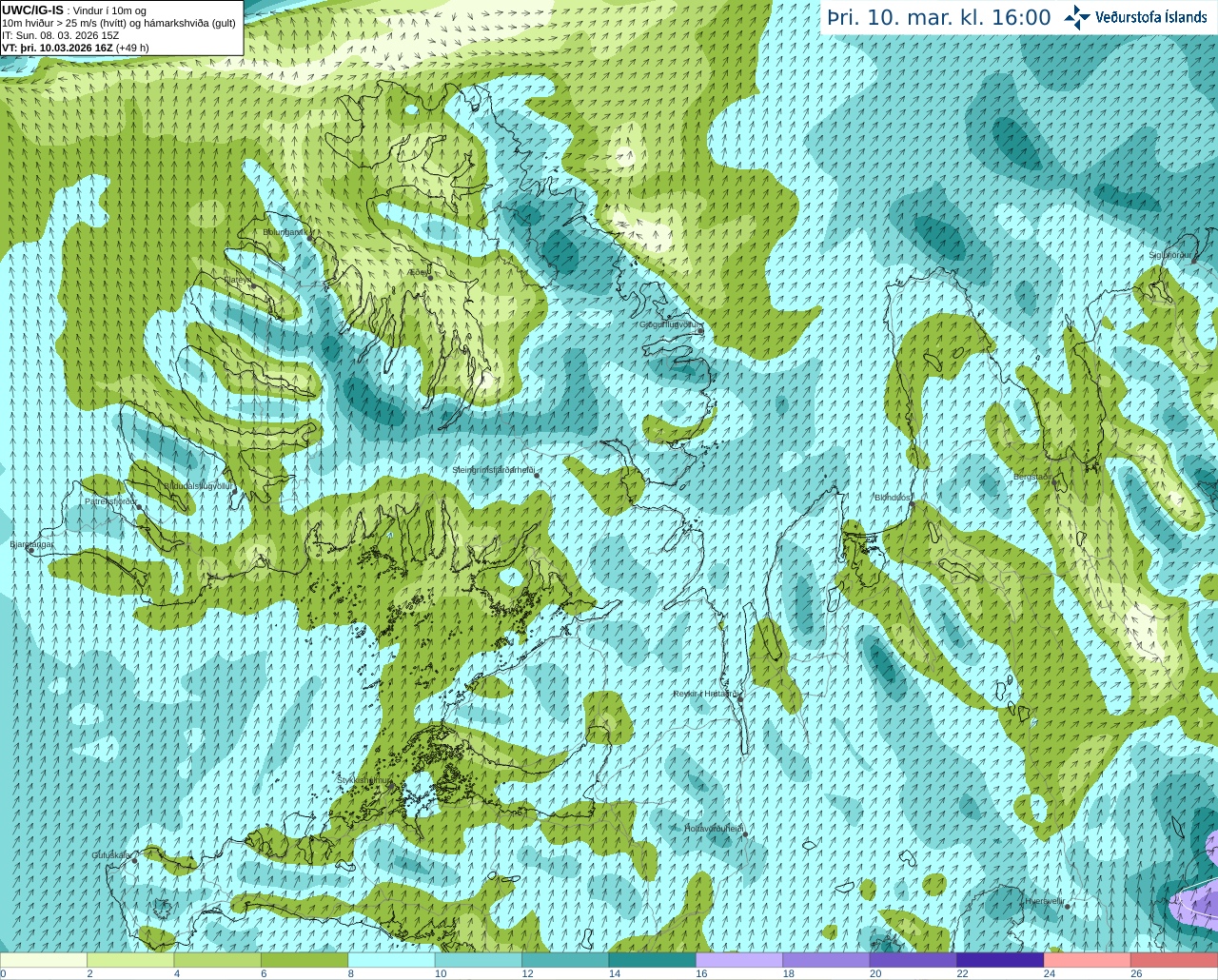The height and width of the screenshot is (980, 1218).
Task: Click the Holtavörðuheiði station label
Action: pyautogui.click(x=714, y=828)
